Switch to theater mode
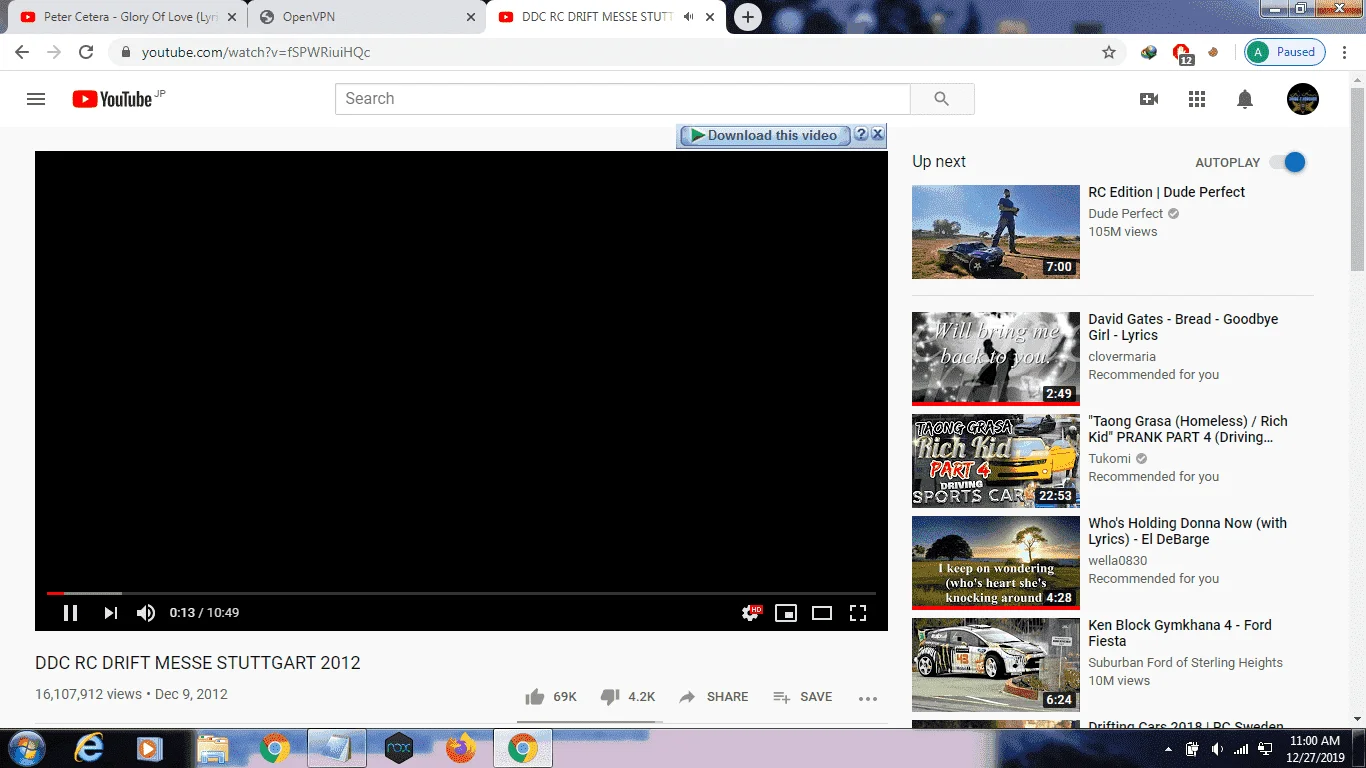The image size is (1366, 768). click(x=822, y=613)
